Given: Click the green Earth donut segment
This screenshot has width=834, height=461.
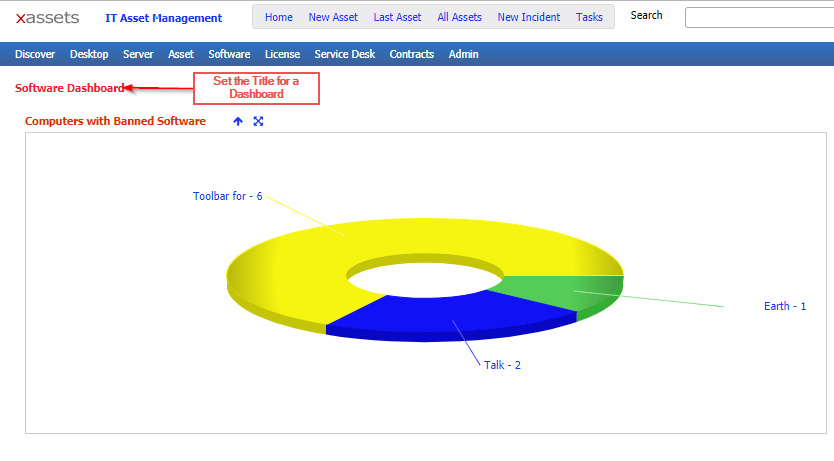Looking at the screenshot, I should tap(564, 291).
